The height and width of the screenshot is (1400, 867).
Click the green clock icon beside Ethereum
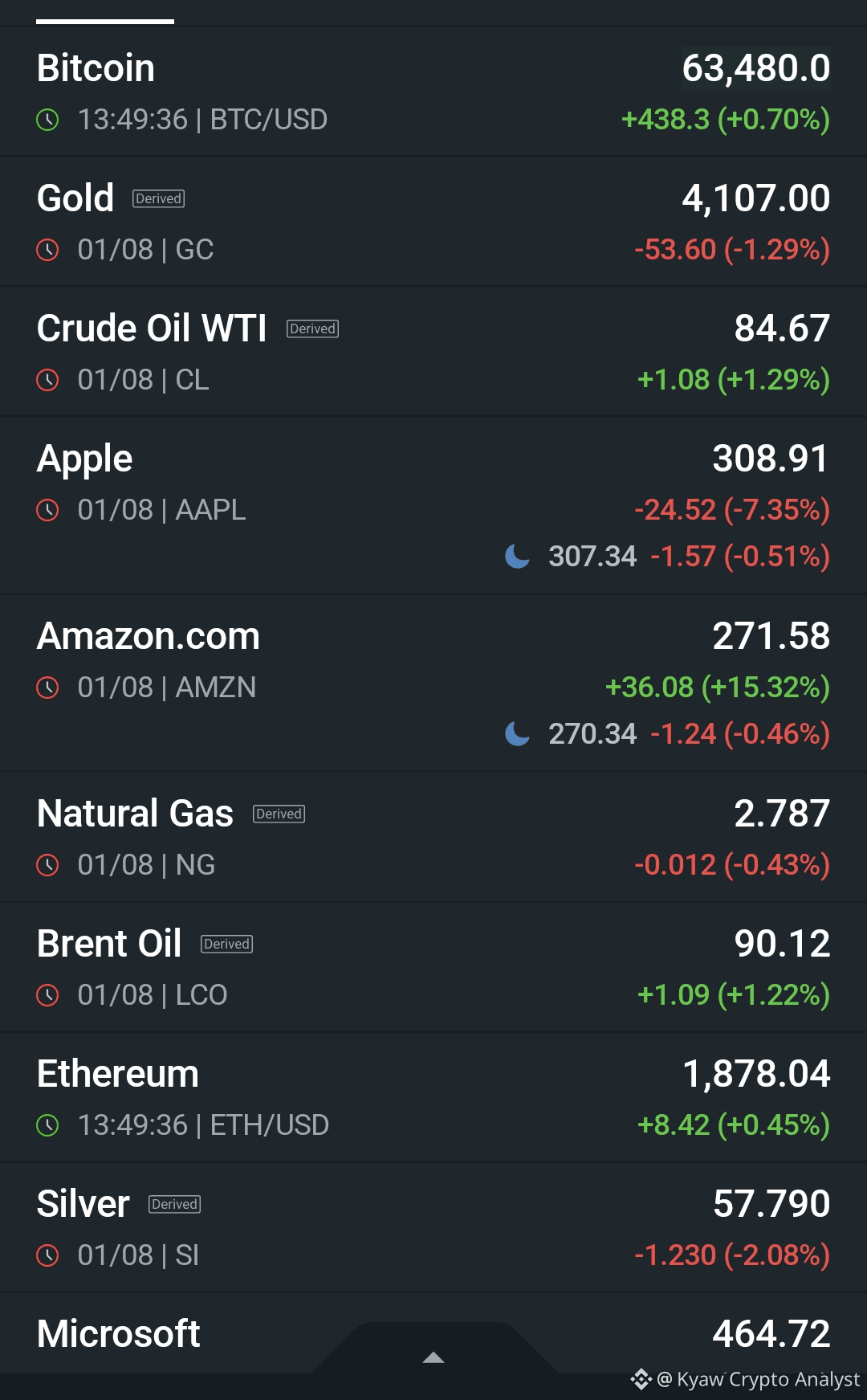(x=48, y=1126)
